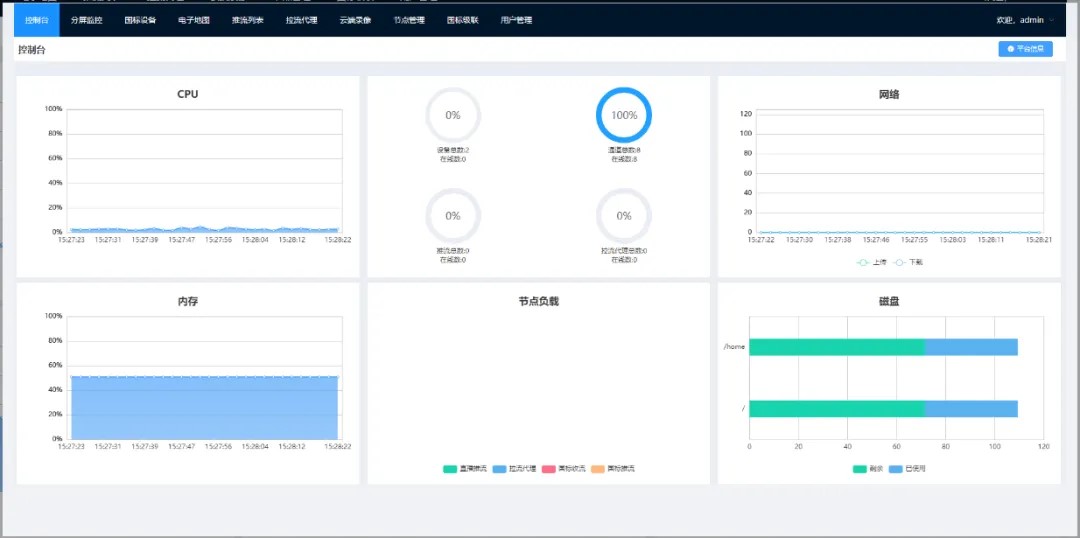
Task: Click the green remaining bar for / disk
Action: (x=837, y=408)
